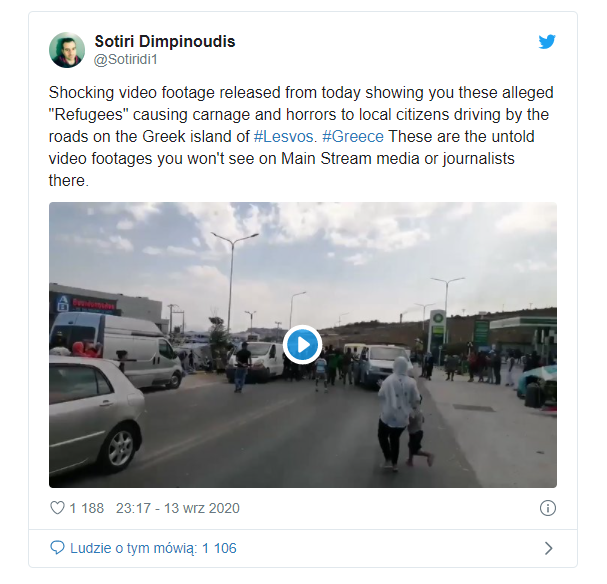Click the speech bubble reply icon
607x584 pixels.
(57, 548)
